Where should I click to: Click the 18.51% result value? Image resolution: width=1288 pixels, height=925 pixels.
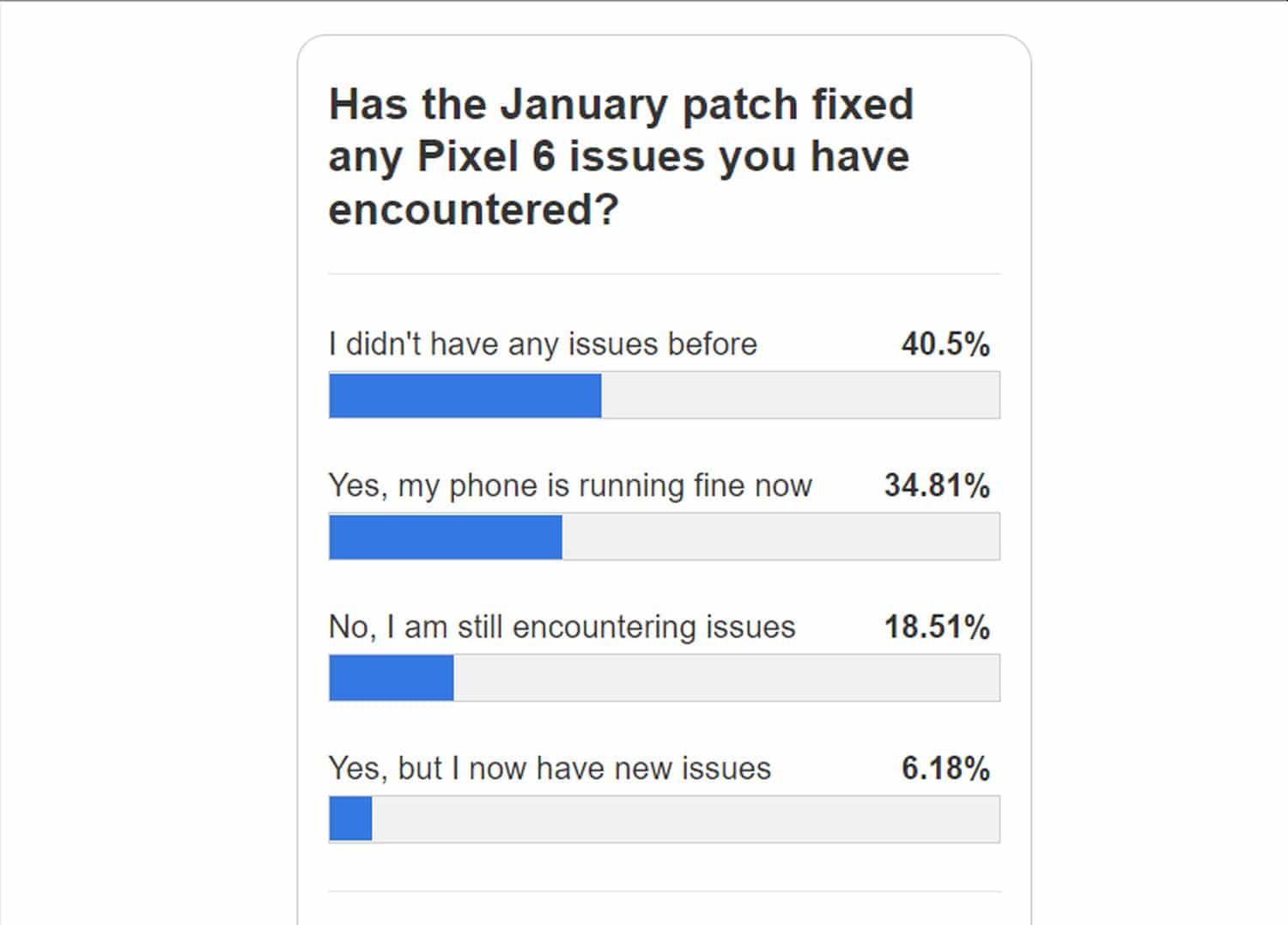(937, 627)
